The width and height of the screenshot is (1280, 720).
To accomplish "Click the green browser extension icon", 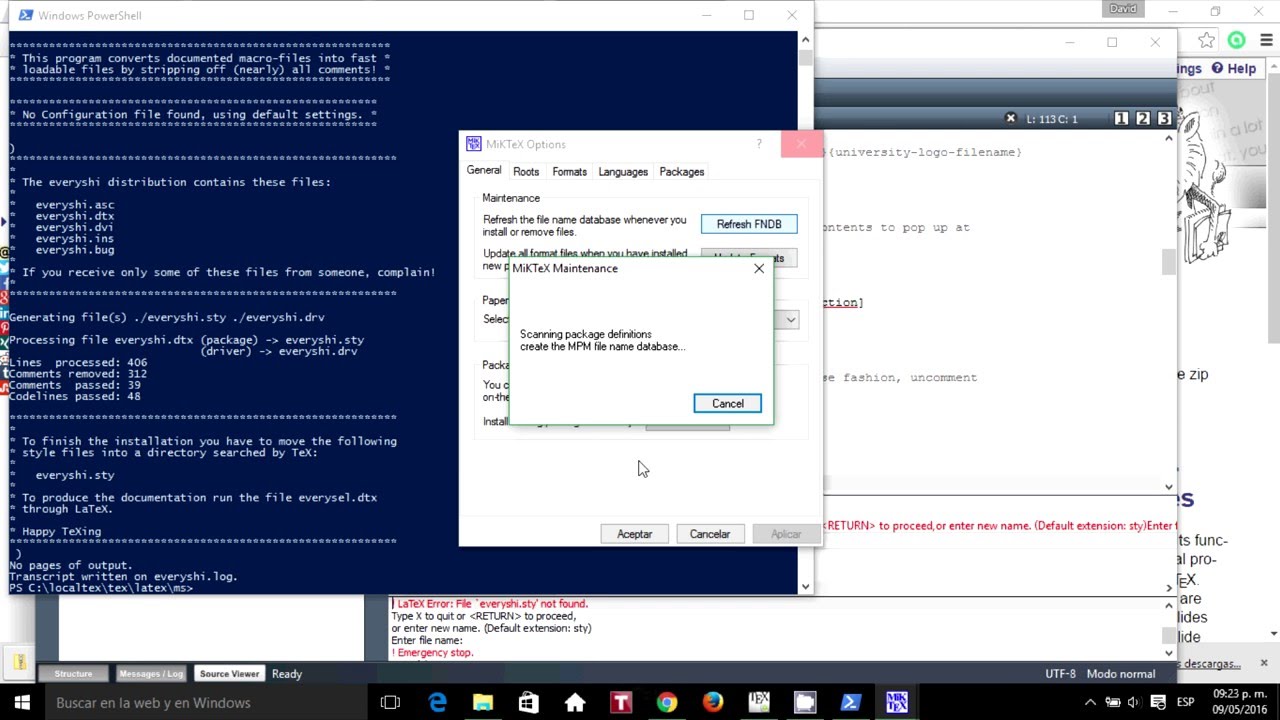I will tap(1237, 41).
